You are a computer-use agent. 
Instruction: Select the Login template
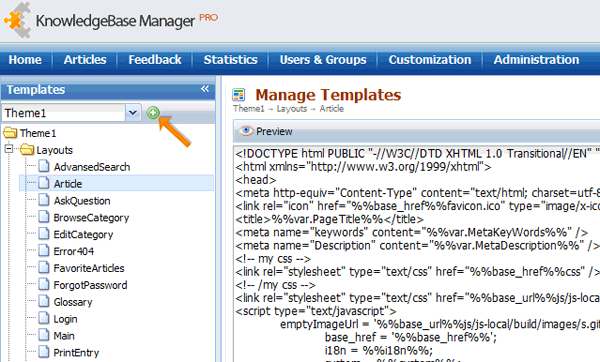coord(65,319)
